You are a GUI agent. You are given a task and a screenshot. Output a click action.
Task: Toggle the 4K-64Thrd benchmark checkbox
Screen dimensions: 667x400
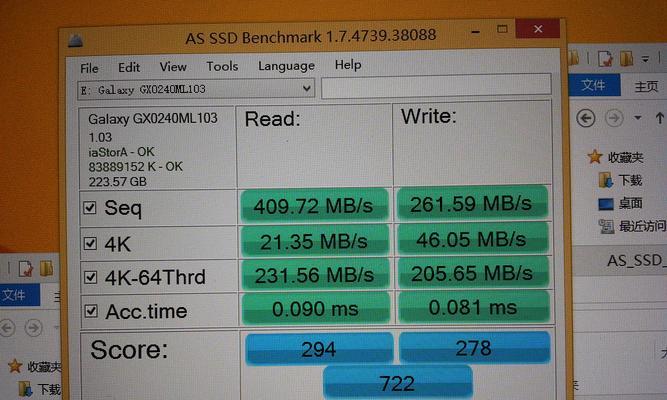pos(91,277)
